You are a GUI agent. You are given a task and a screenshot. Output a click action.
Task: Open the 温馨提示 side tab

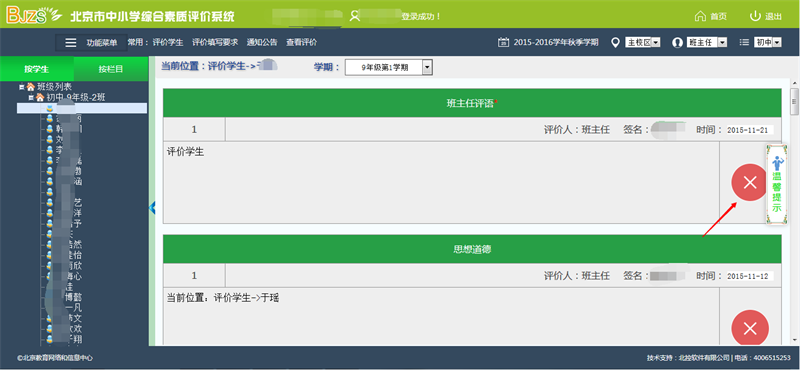click(777, 184)
